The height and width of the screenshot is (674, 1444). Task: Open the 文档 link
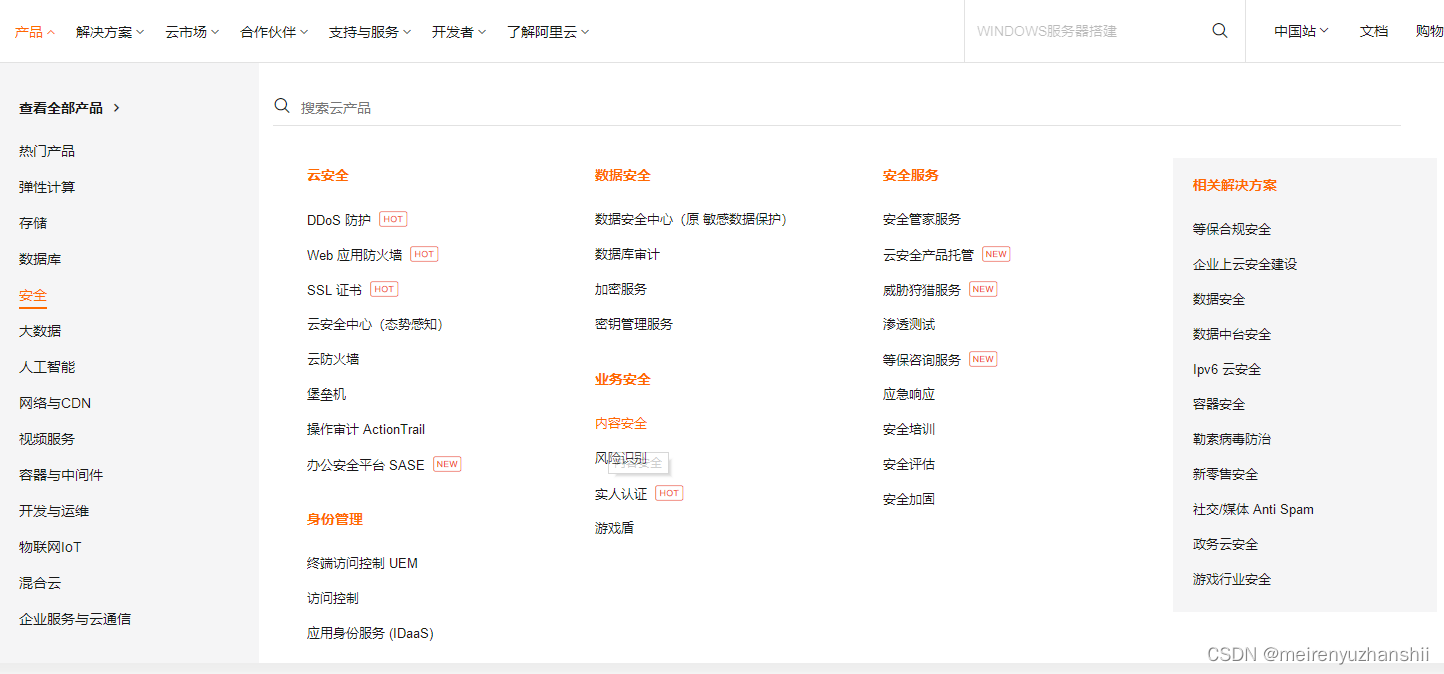click(x=1374, y=31)
